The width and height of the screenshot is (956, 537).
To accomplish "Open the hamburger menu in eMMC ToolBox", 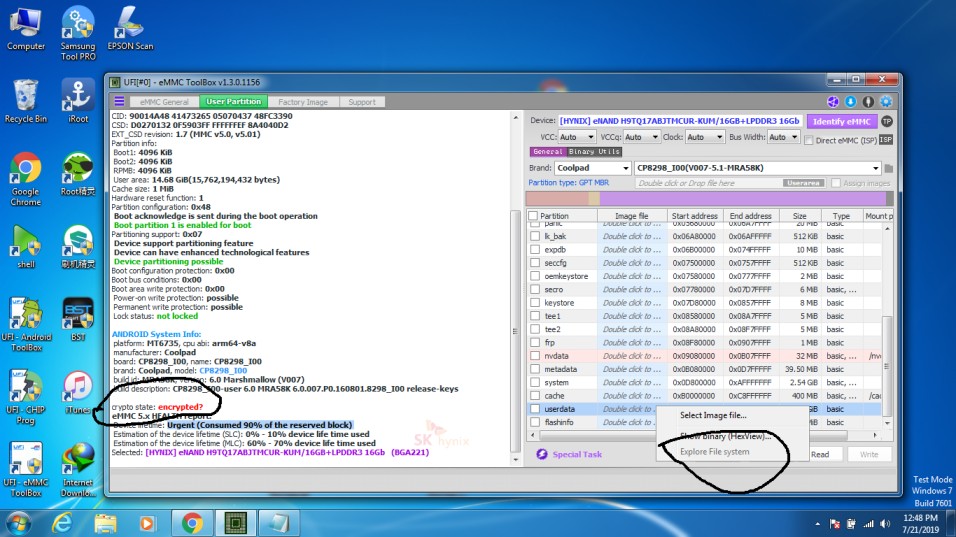I will 119,101.
